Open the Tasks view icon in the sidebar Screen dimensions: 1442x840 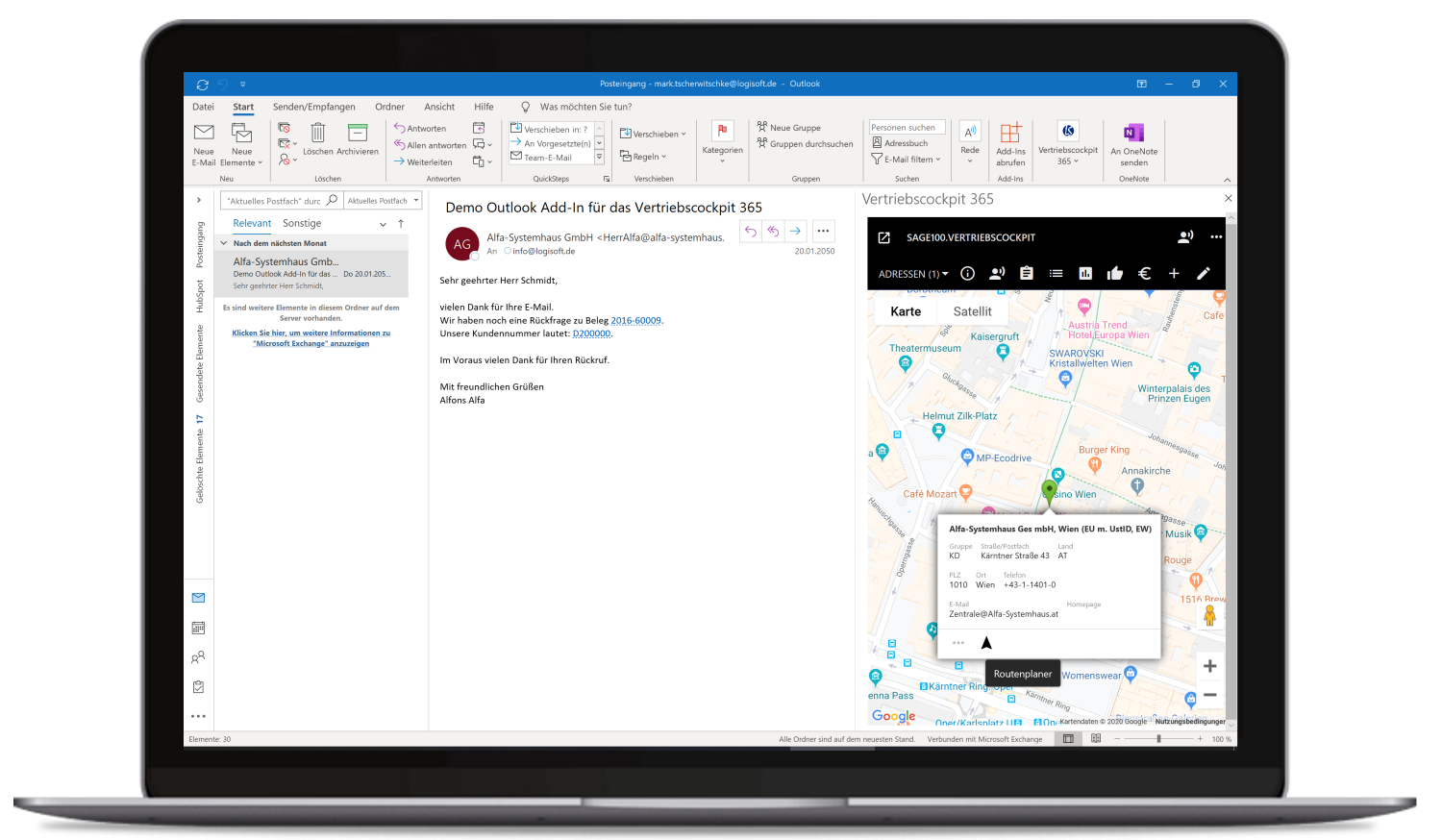198,687
